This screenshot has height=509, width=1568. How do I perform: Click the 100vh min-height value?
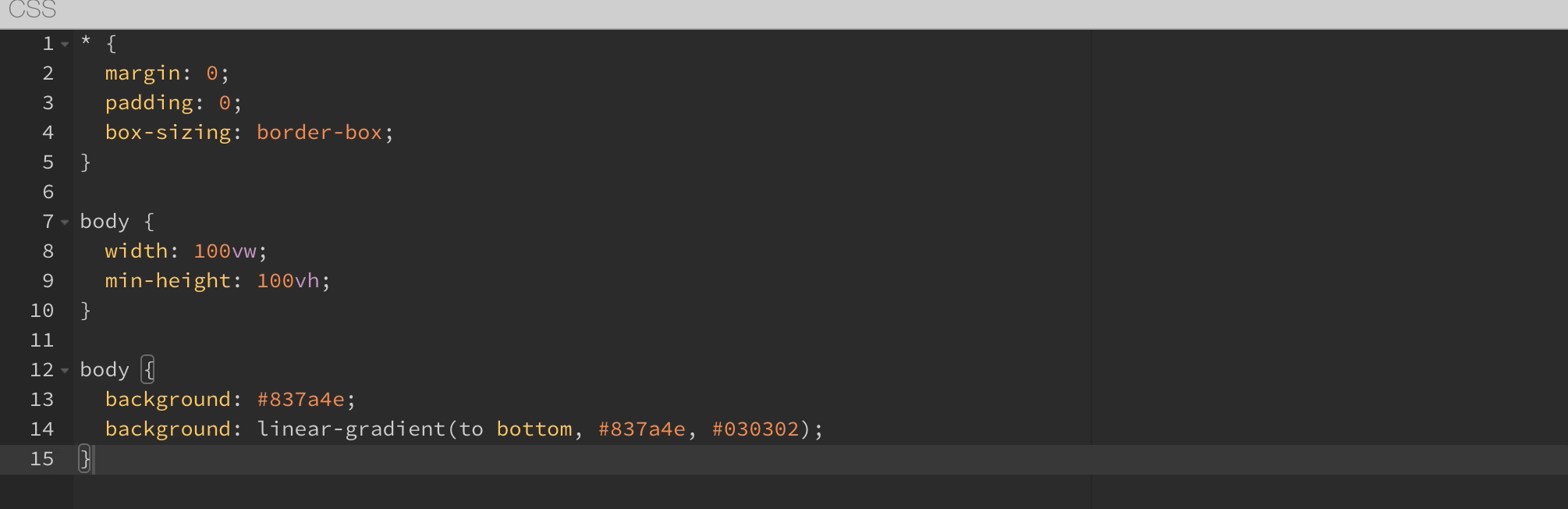click(x=287, y=281)
